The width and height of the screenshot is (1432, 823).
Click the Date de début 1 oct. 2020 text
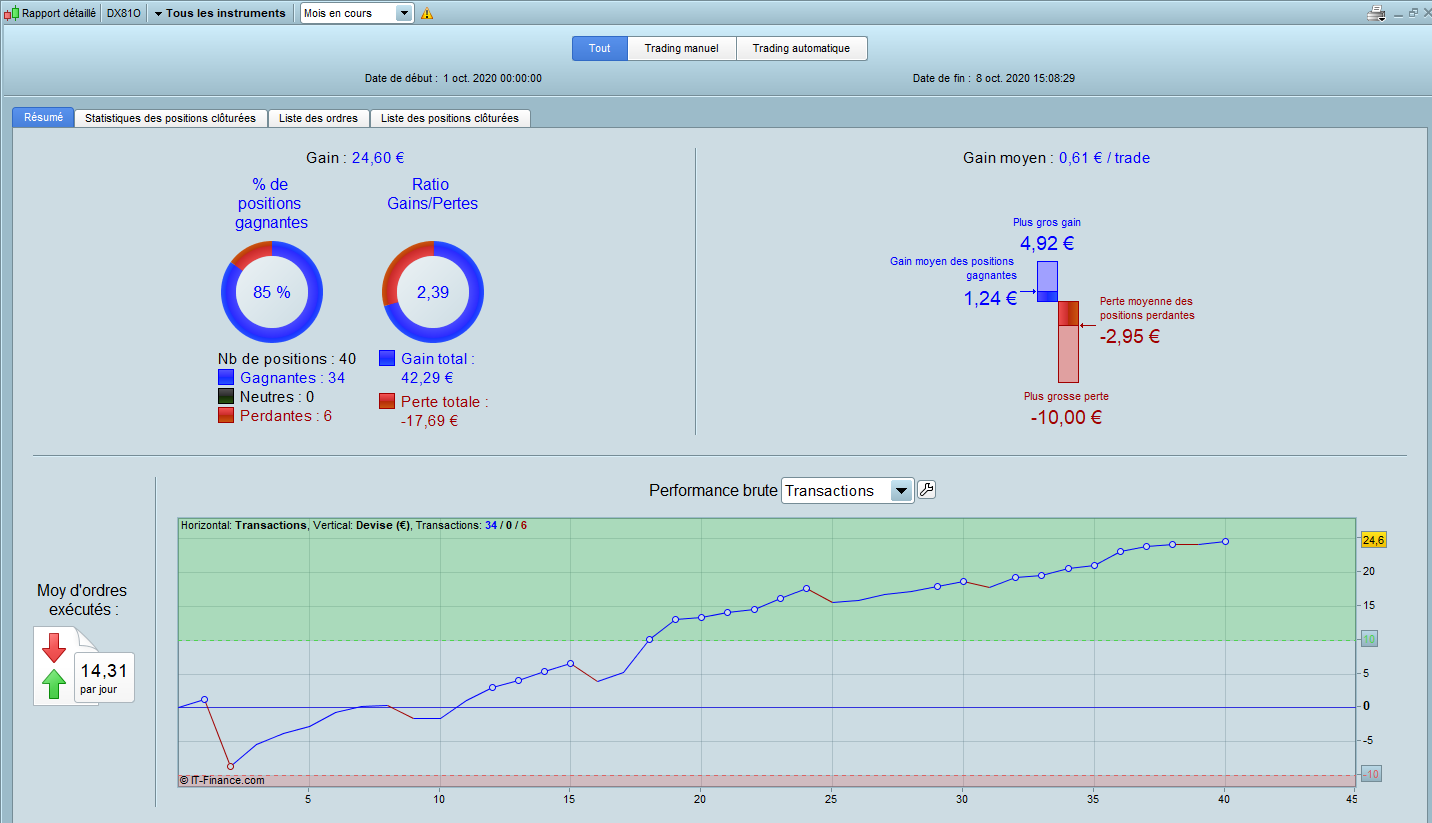click(454, 78)
